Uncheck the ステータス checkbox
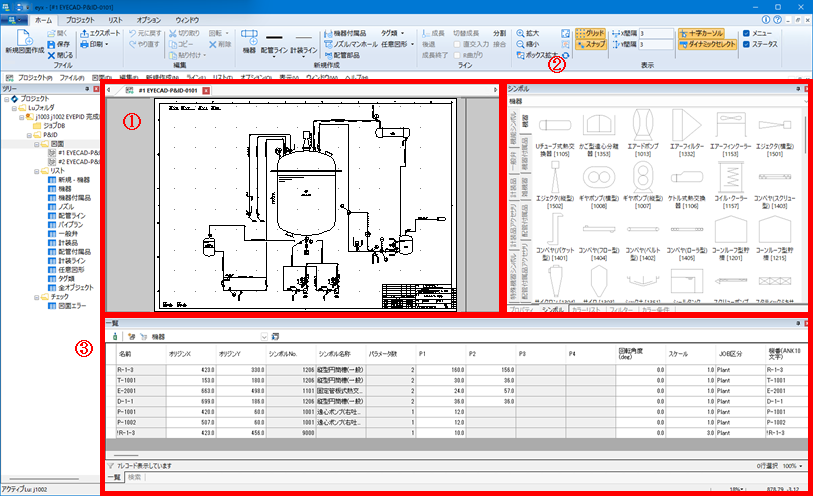 [x=746, y=44]
